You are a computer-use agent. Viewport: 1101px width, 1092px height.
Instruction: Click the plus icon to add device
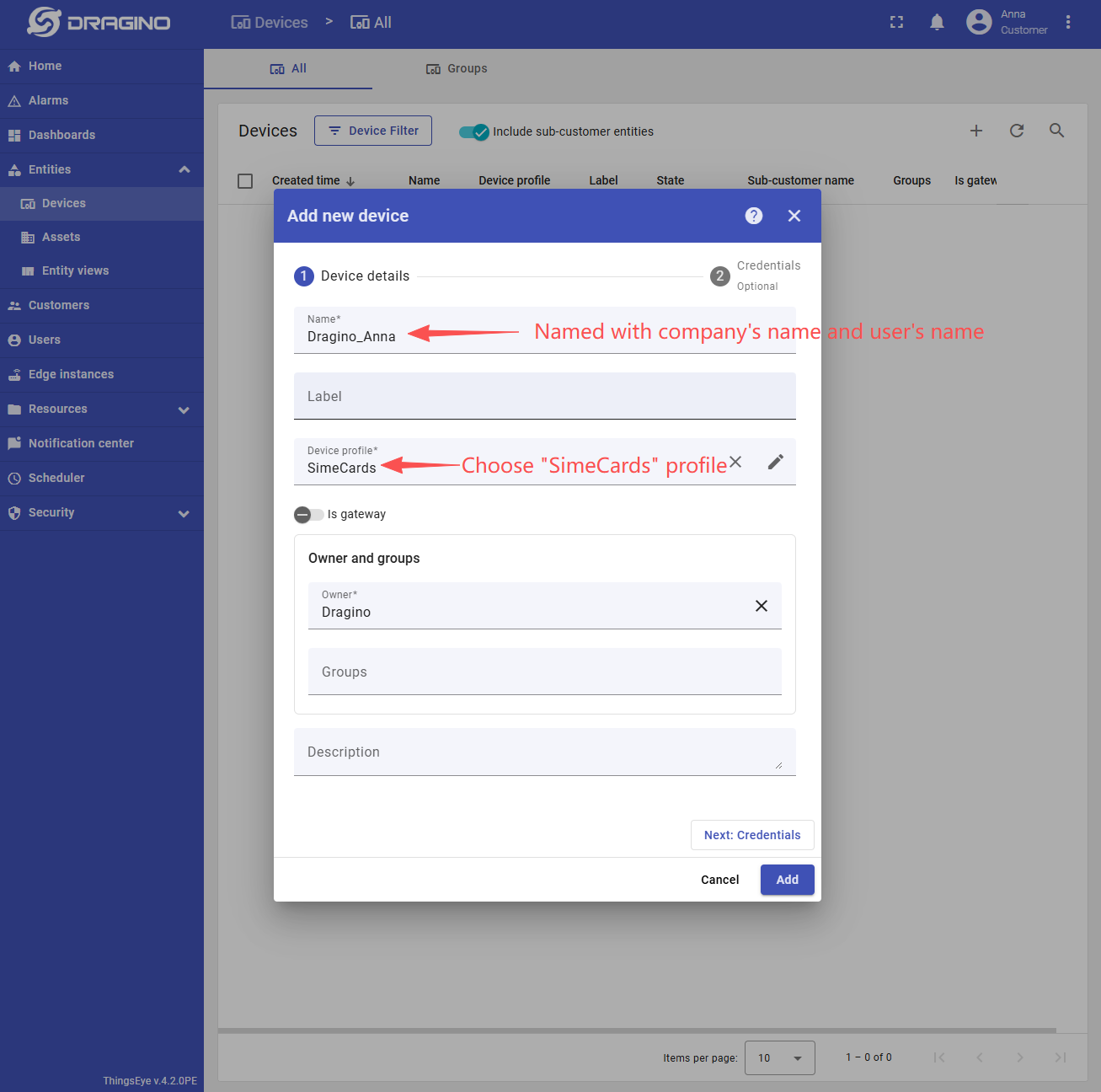[x=976, y=131]
